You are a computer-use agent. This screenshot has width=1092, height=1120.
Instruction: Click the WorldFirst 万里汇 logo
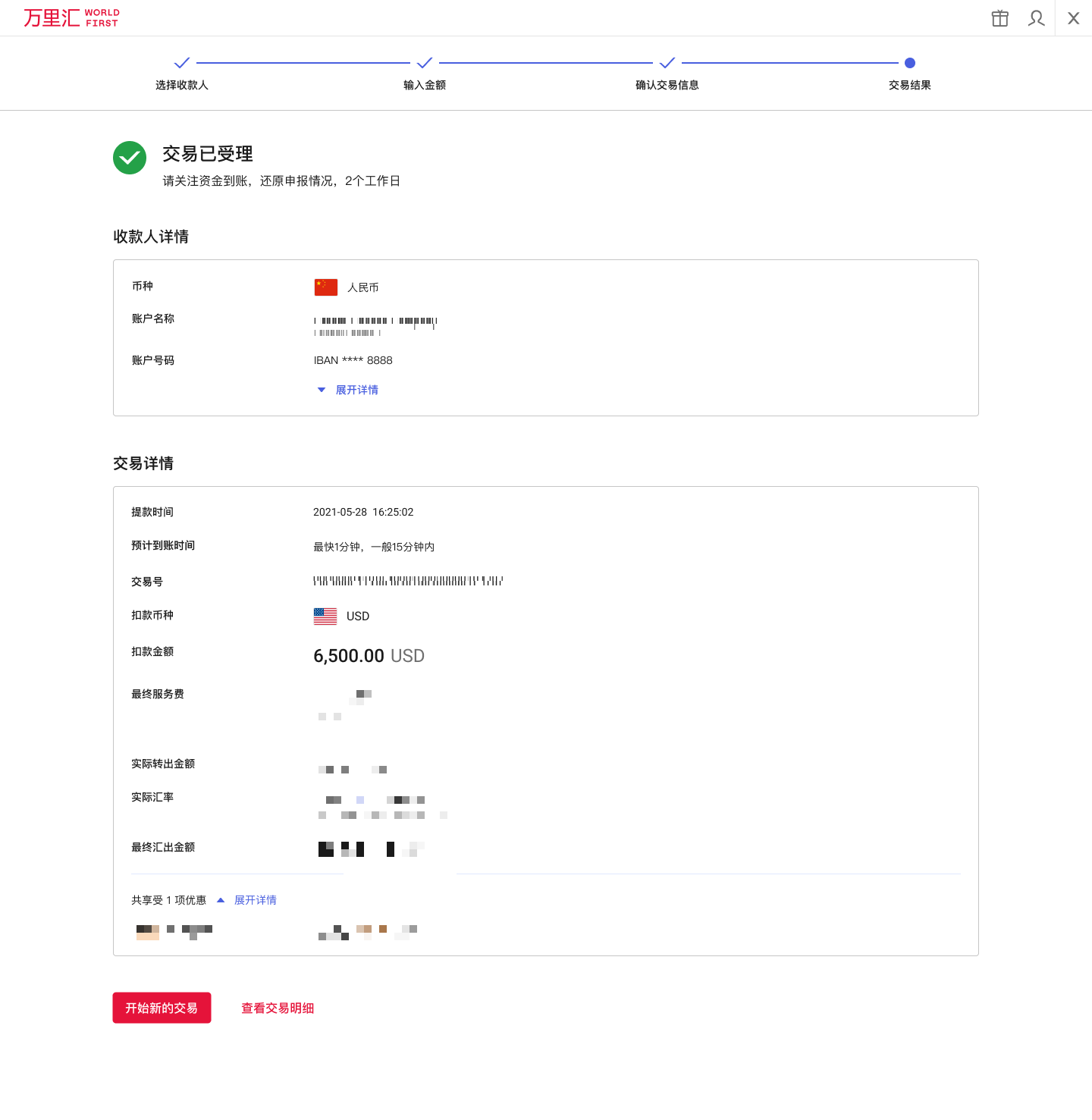pyautogui.click(x=71, y=17)
